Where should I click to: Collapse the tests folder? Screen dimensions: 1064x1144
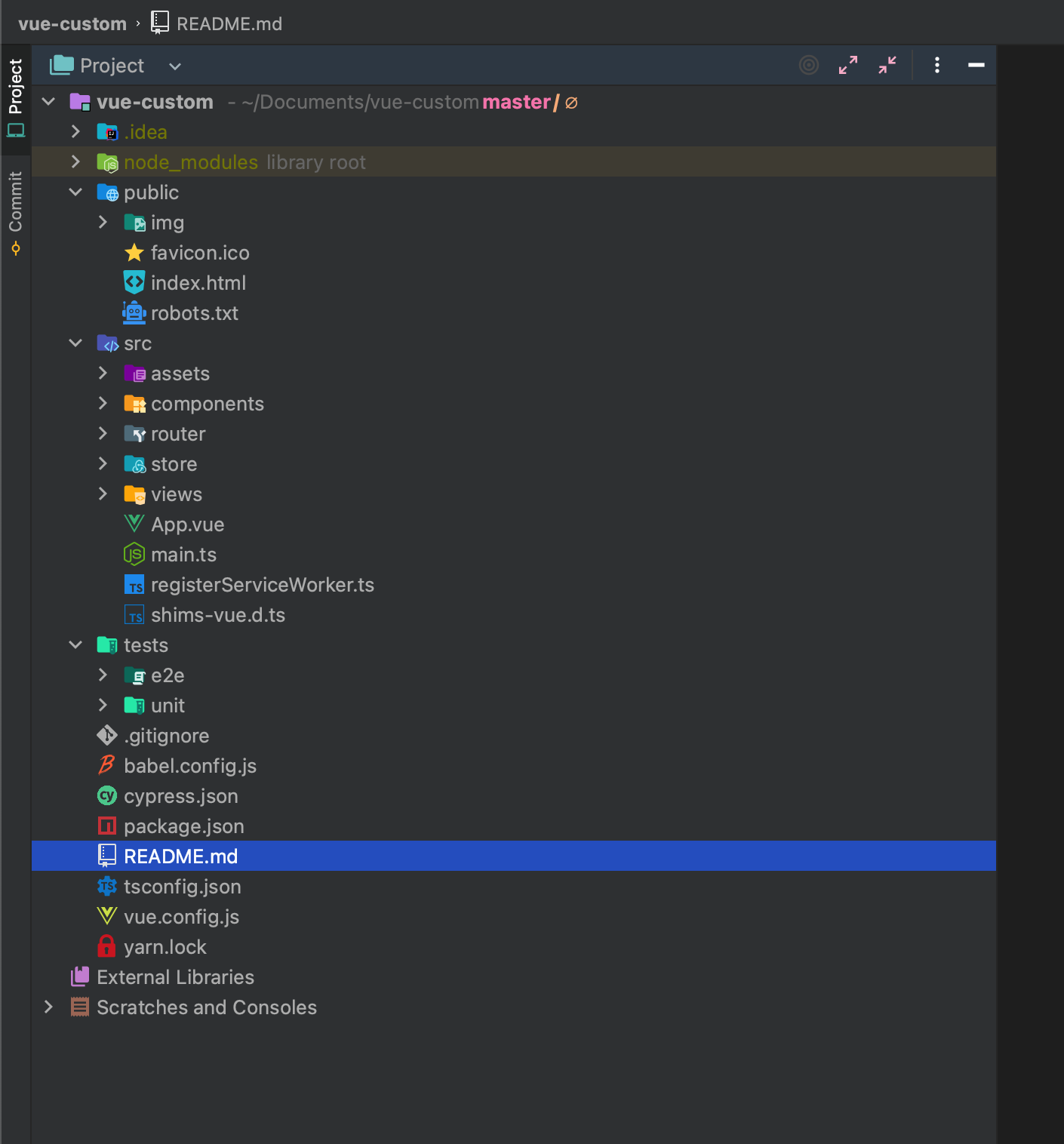(x=75, y=644)
